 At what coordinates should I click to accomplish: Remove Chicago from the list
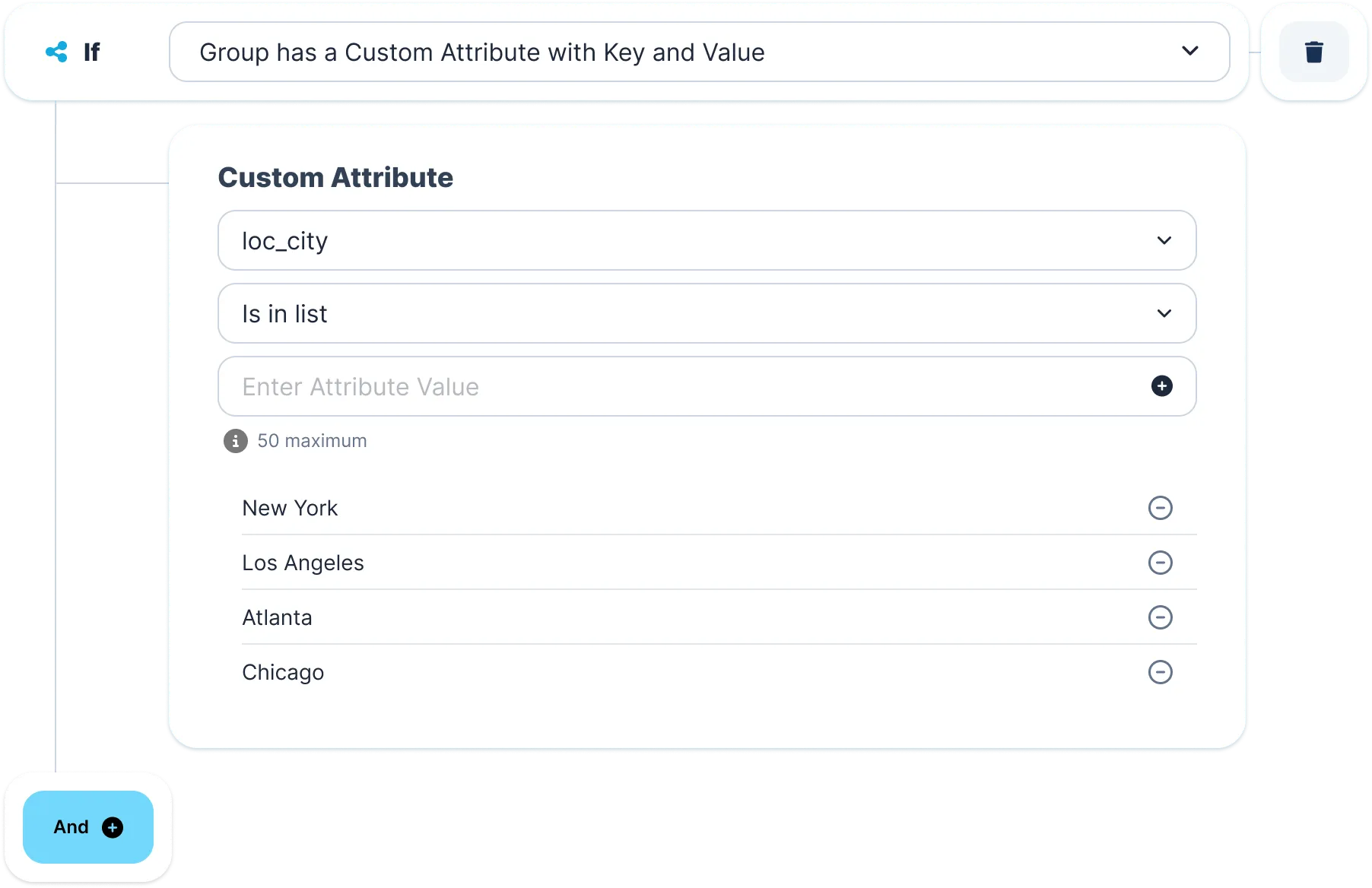click(x=1160, y=672)
